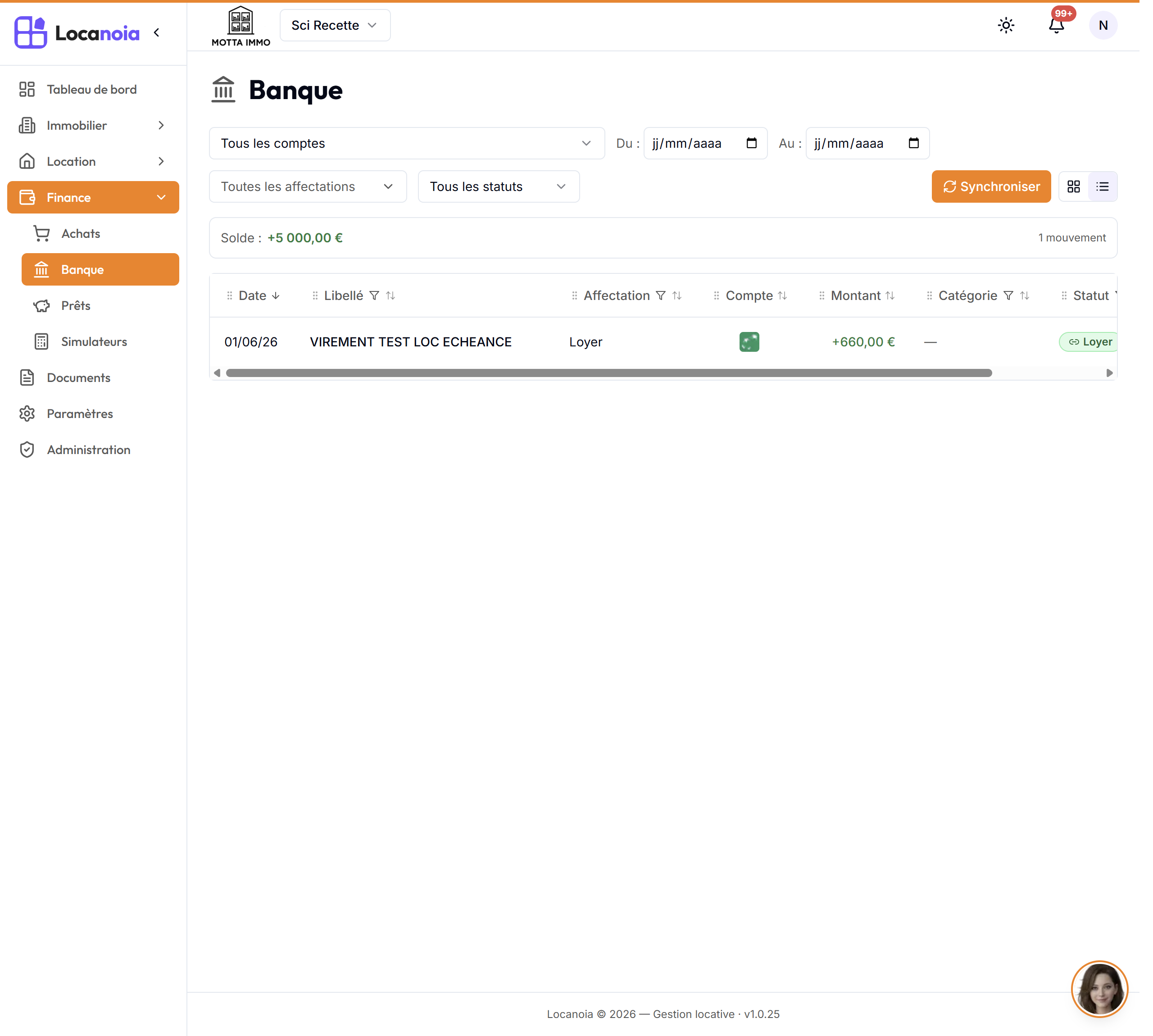Filter the Affectation column
The image size is (1153, 1036).
[x=661, y=296]
